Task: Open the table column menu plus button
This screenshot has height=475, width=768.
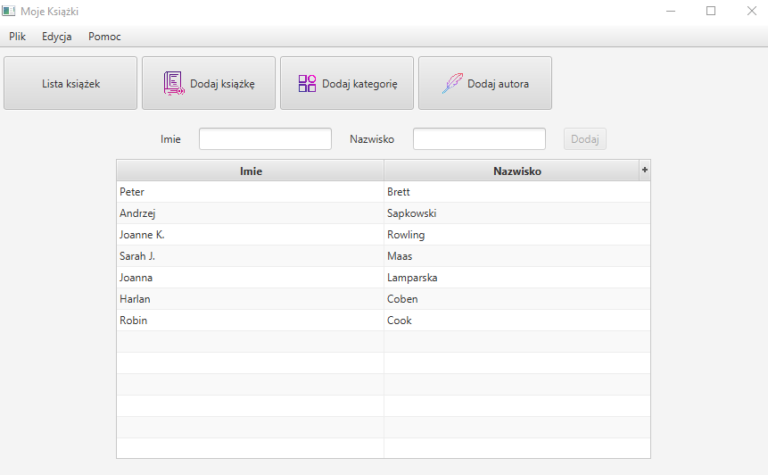Action: [645, 170]
